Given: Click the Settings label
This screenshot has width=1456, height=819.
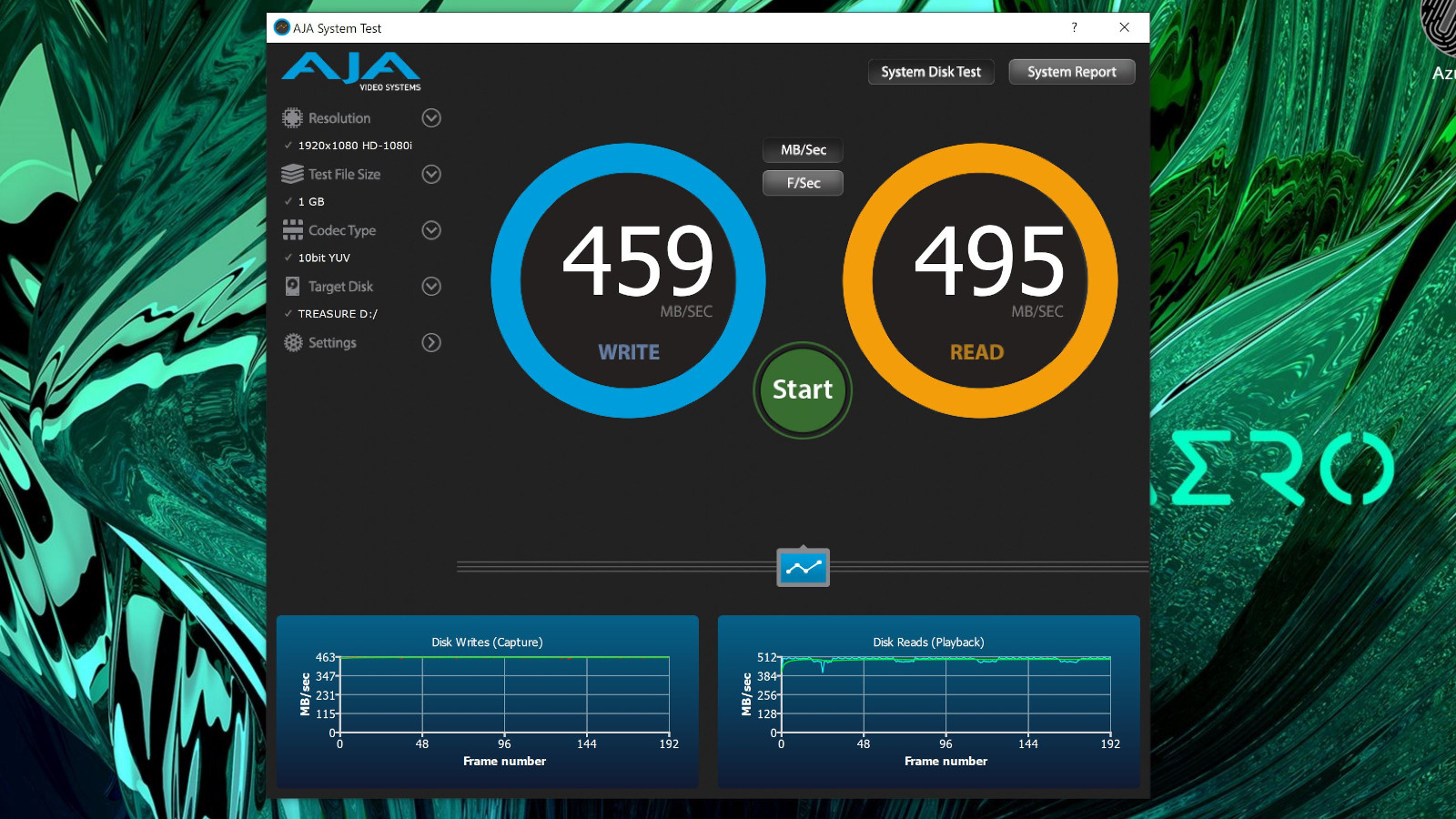Looking at the screenshot, I should [x=332, y=342].
